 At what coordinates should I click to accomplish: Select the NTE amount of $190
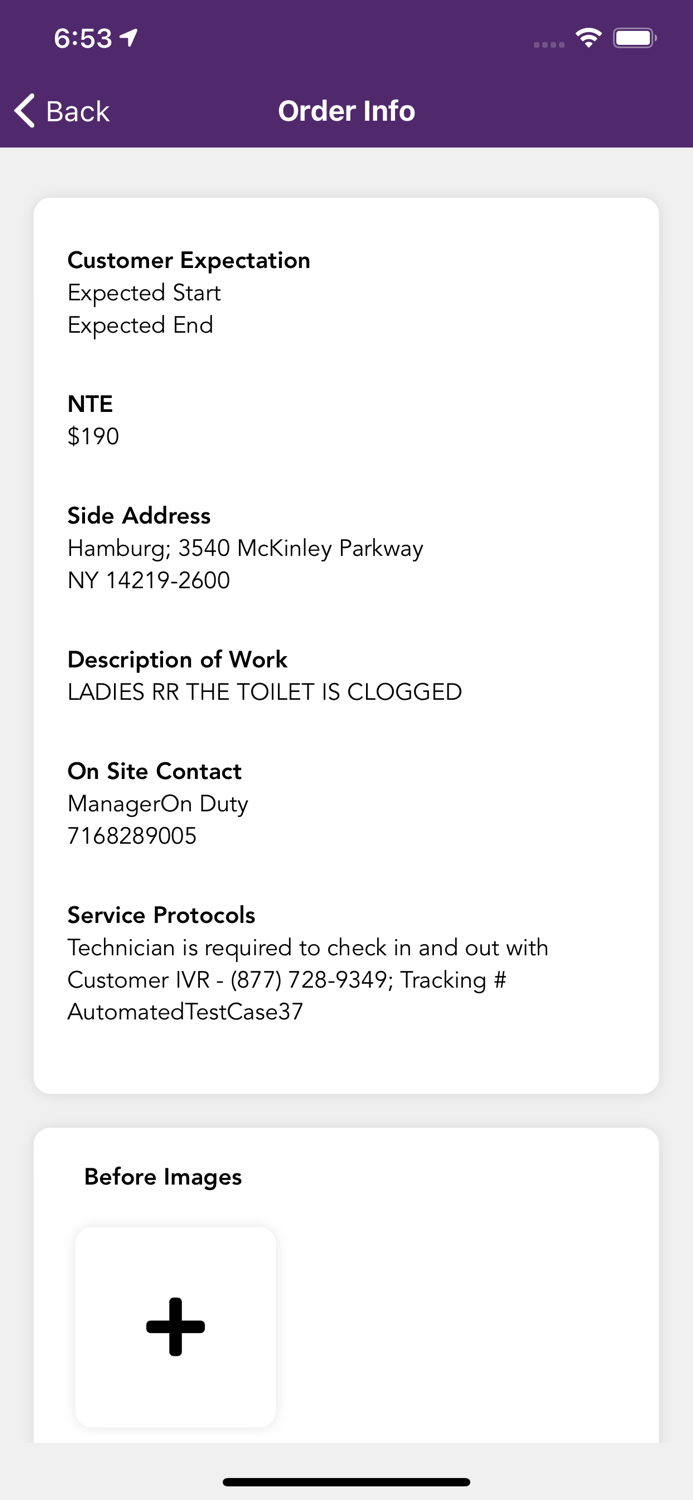[x=93, y=436]
